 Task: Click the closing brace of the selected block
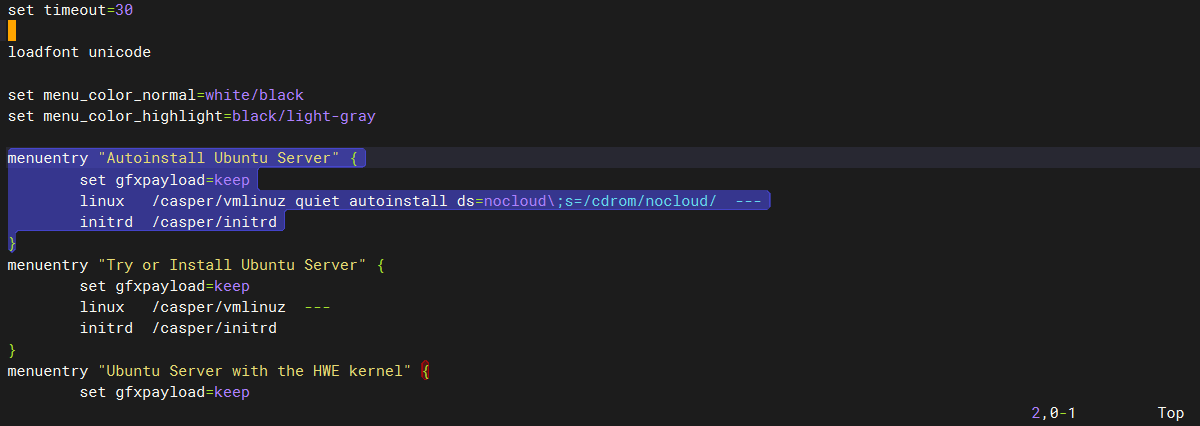click(x=12, y=243)
